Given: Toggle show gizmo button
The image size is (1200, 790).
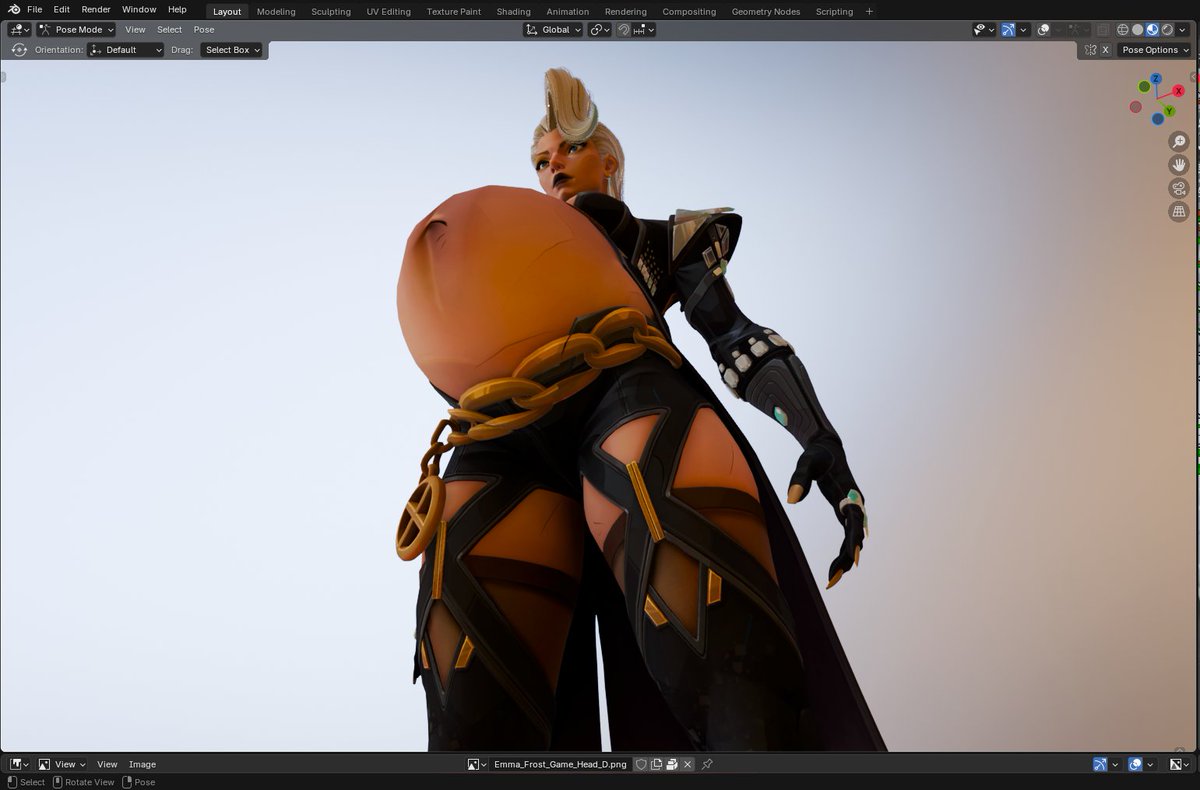Looking at the screenshot, I should (x=1008, y=30).
